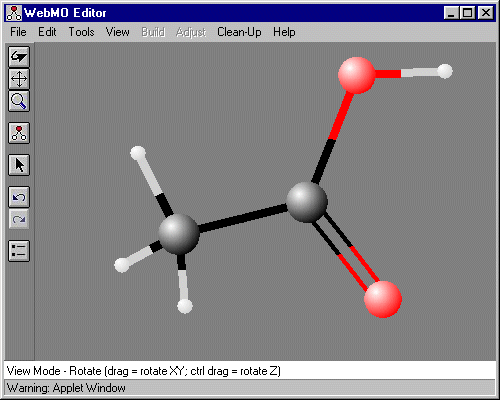
Task: Select the Rotate view tool
Action: (19, 57)
